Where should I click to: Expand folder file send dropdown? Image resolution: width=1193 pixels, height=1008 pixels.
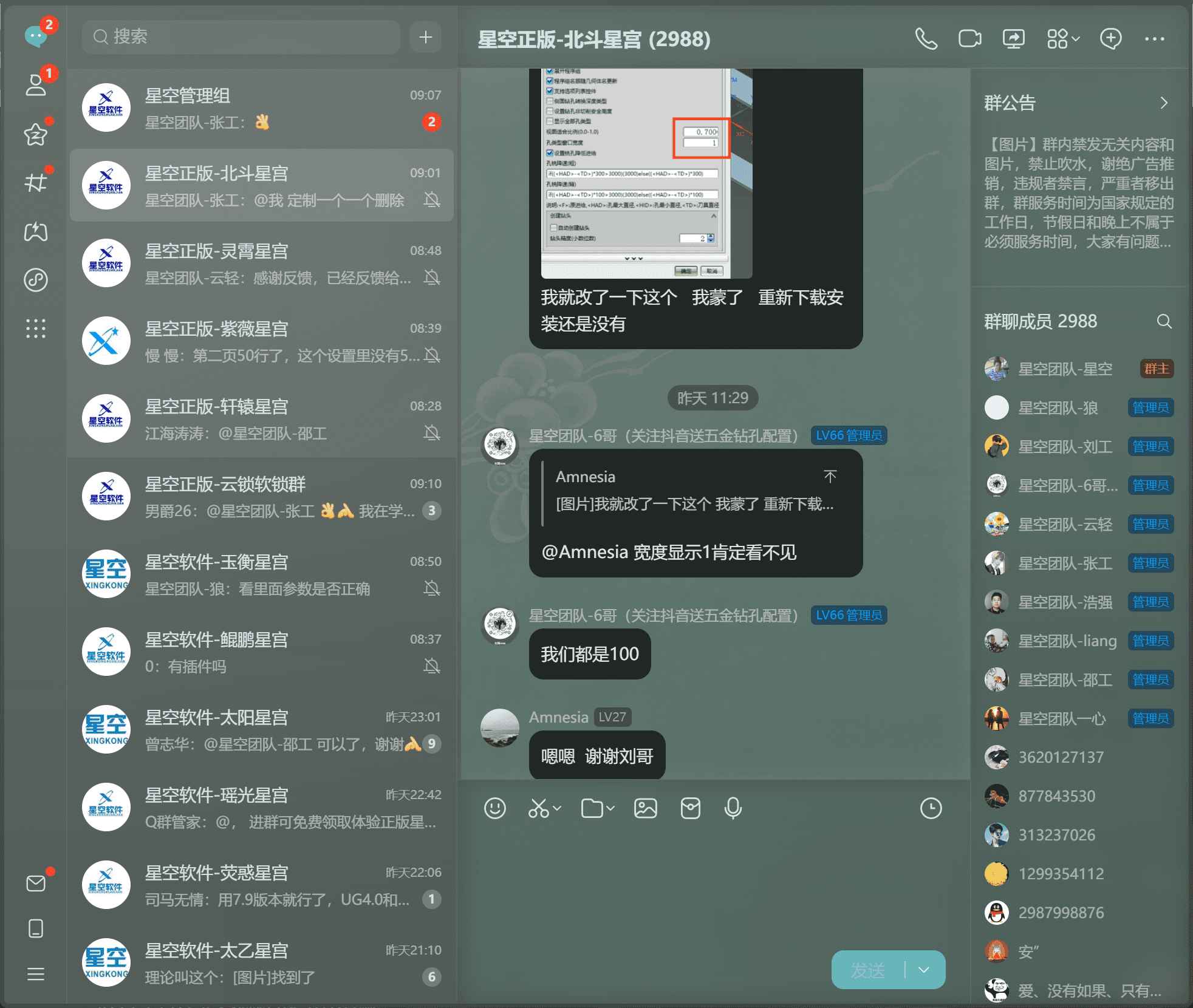(x=610, y=808)
